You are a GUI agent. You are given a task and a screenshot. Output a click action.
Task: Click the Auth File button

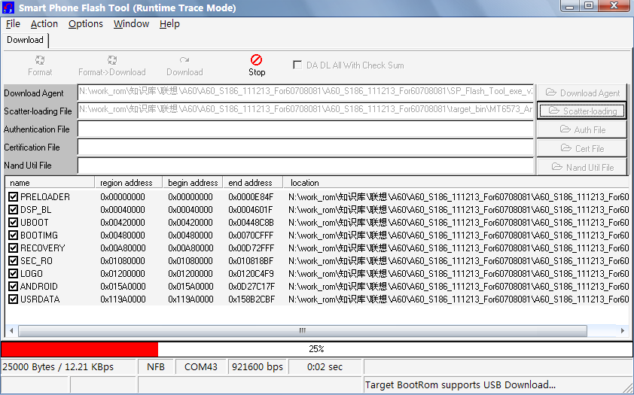(x=582, y=130)
